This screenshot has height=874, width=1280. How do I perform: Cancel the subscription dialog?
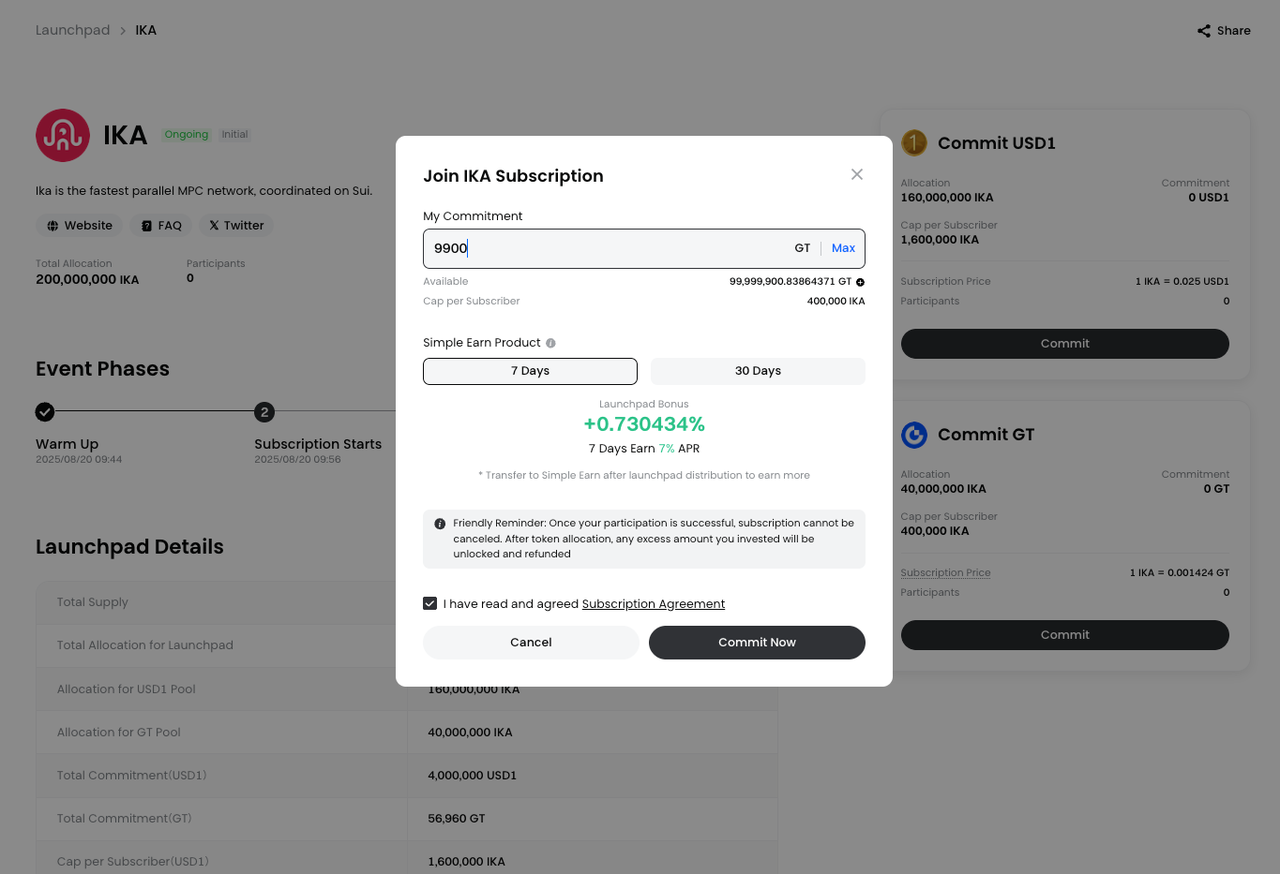(531, 642)
